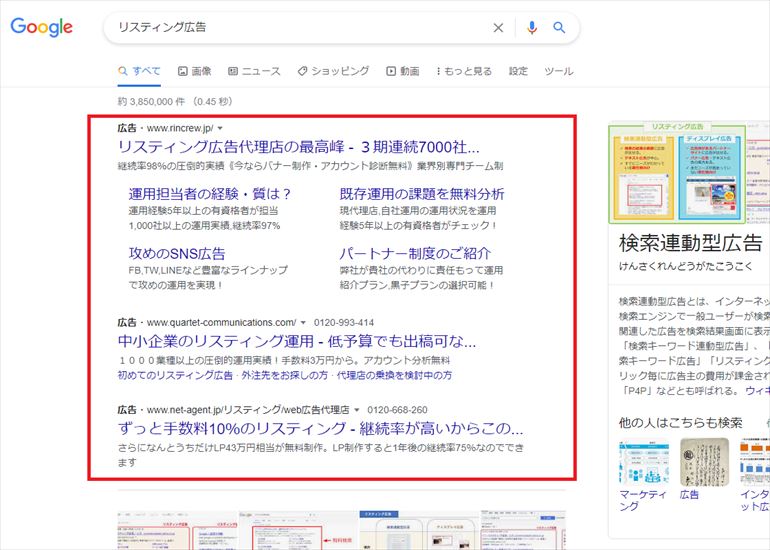Click the result count 約 3,850,000 件 text
This screenshot has height=550, width=770.
pyautogui.click(x=151, y=102)
